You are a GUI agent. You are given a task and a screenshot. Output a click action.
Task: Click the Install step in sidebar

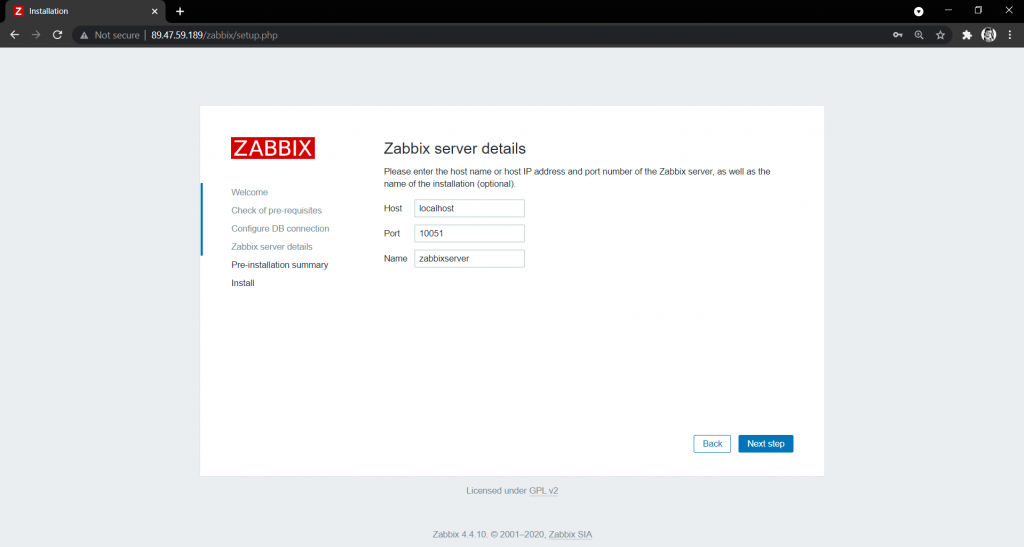(x=243, y=283)
